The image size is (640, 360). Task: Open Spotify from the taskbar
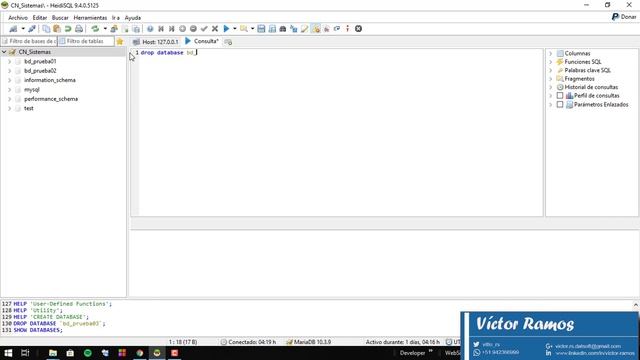[88, 353]
